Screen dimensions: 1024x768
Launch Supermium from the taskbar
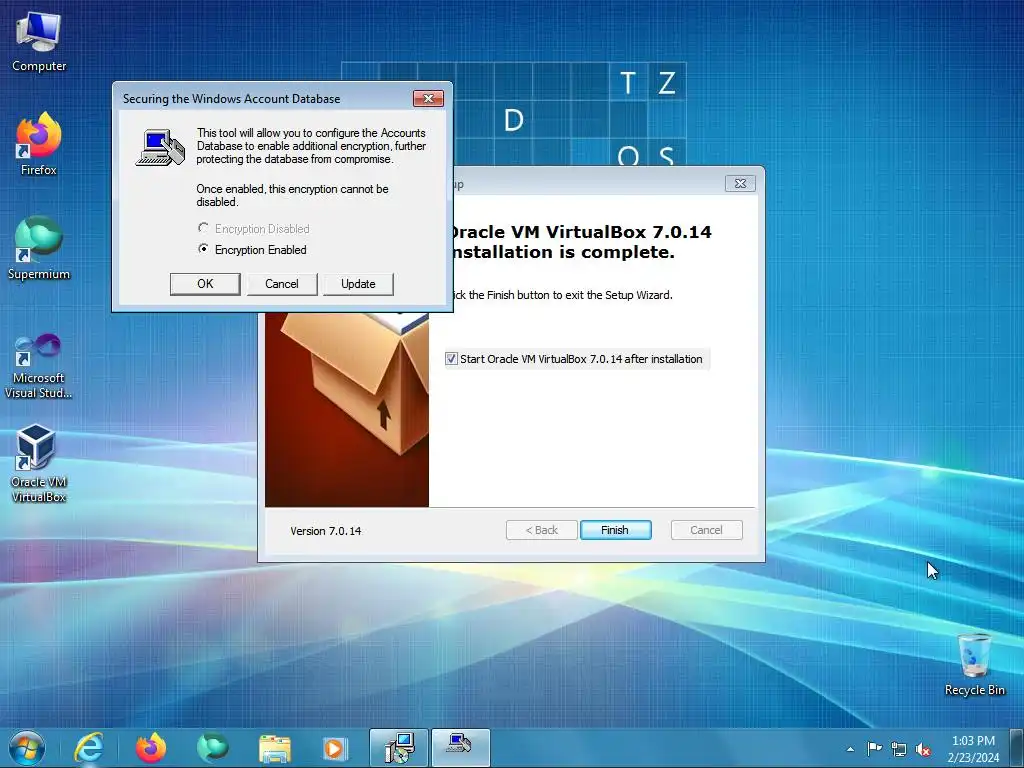(x=213, y=748)
